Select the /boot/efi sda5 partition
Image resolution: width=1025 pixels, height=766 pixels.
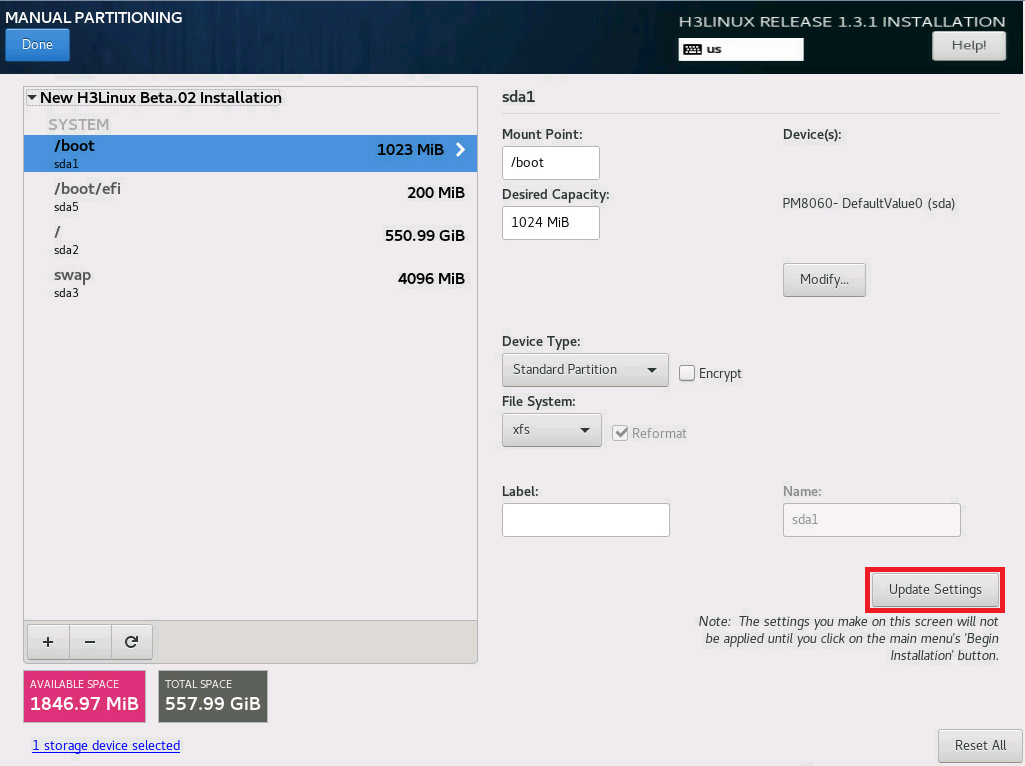point(250,197)
